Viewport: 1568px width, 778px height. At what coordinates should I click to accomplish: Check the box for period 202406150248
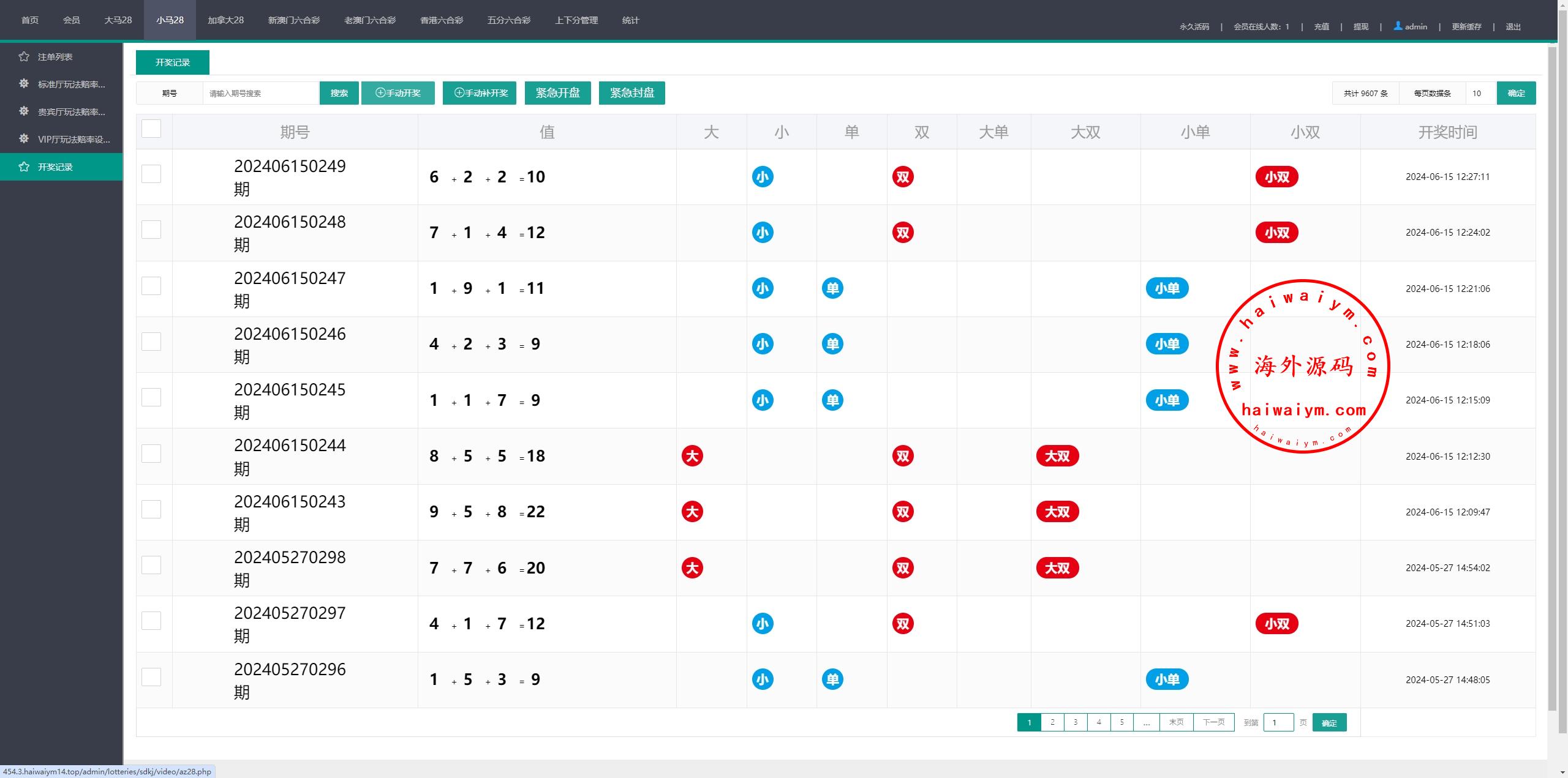pos(151,230)
